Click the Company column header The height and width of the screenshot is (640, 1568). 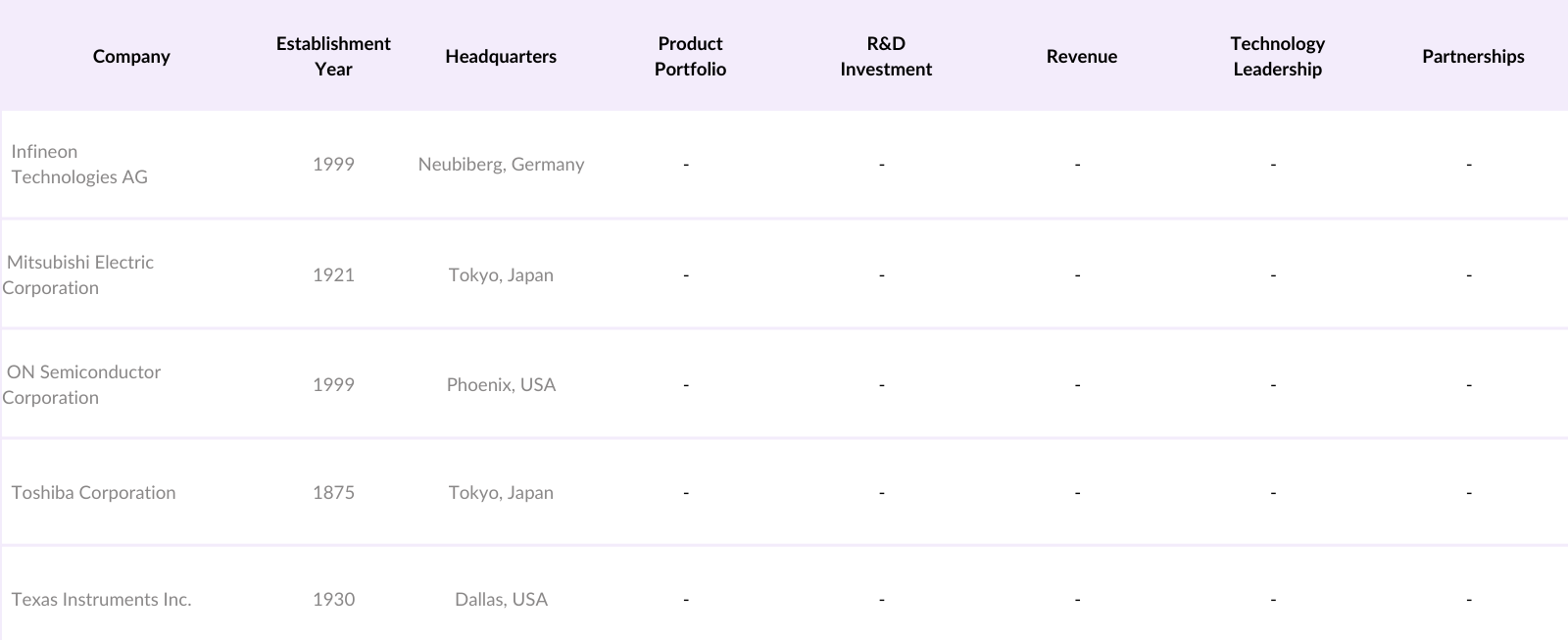pyautogui.click(x=131, y=56)
